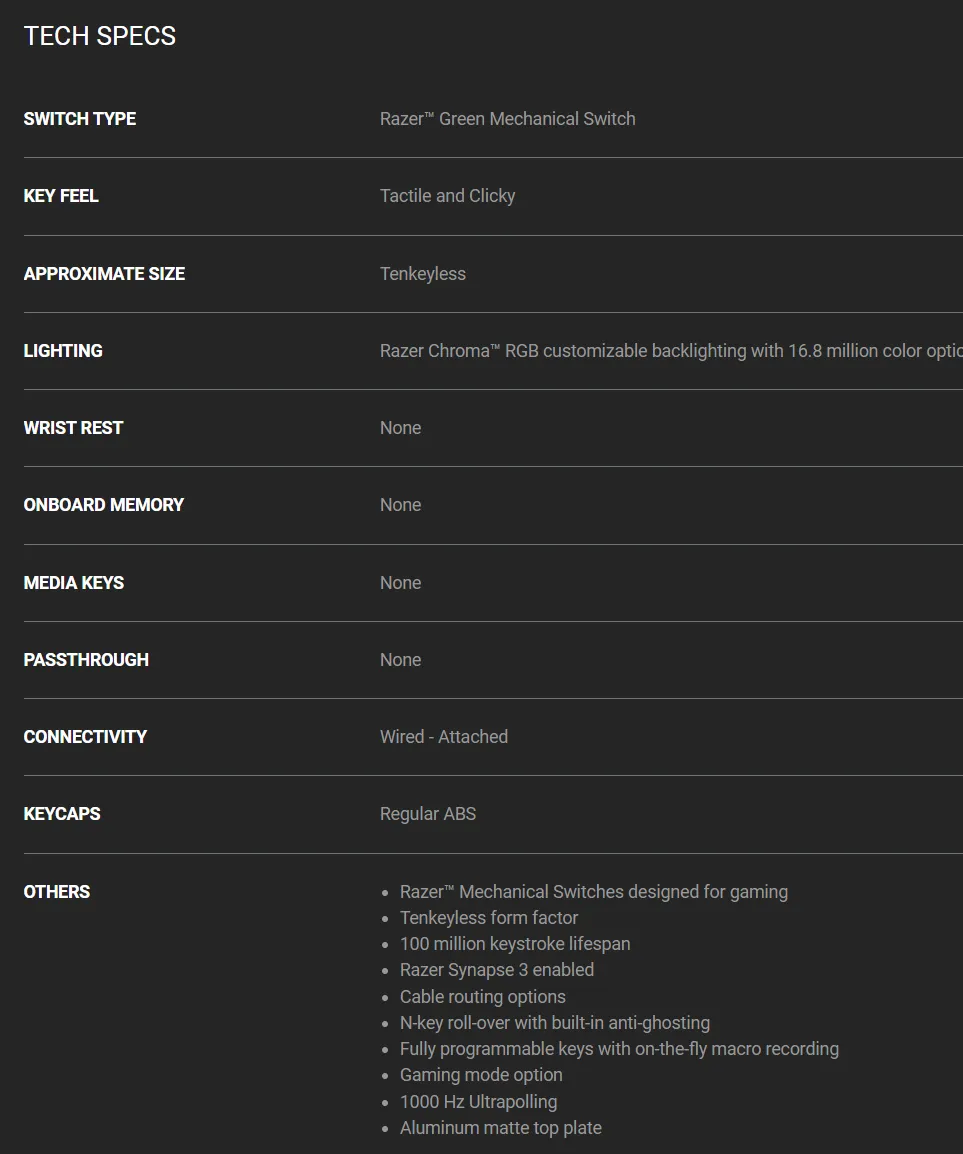
Task: Click the LIGHTING row label
Action: click(x=63, y=351)
